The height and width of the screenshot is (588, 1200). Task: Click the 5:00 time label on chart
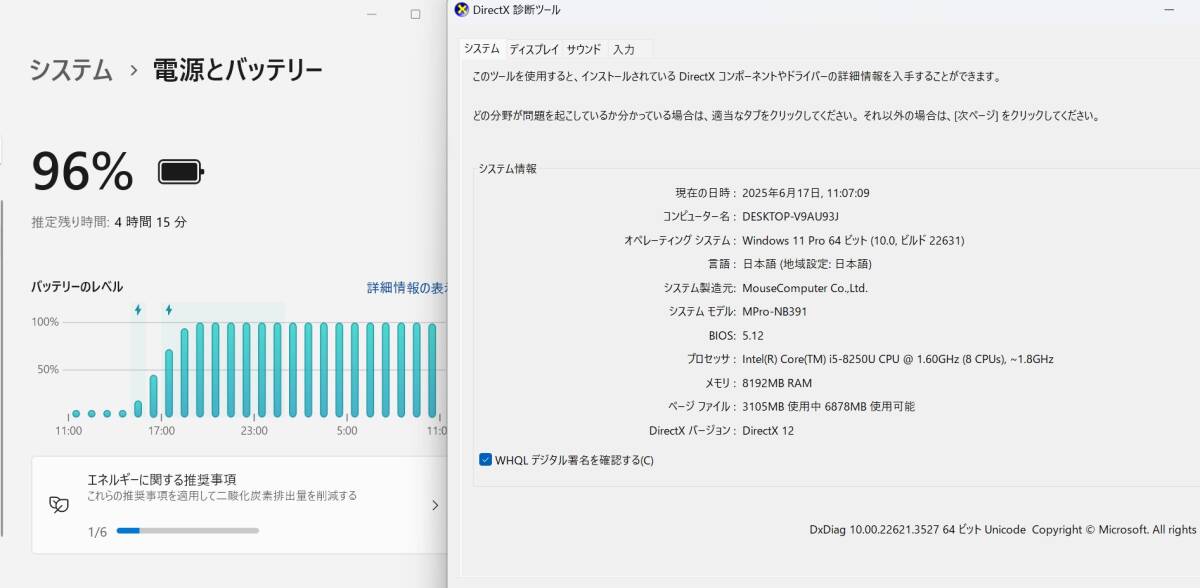click(x=347, y=431)
